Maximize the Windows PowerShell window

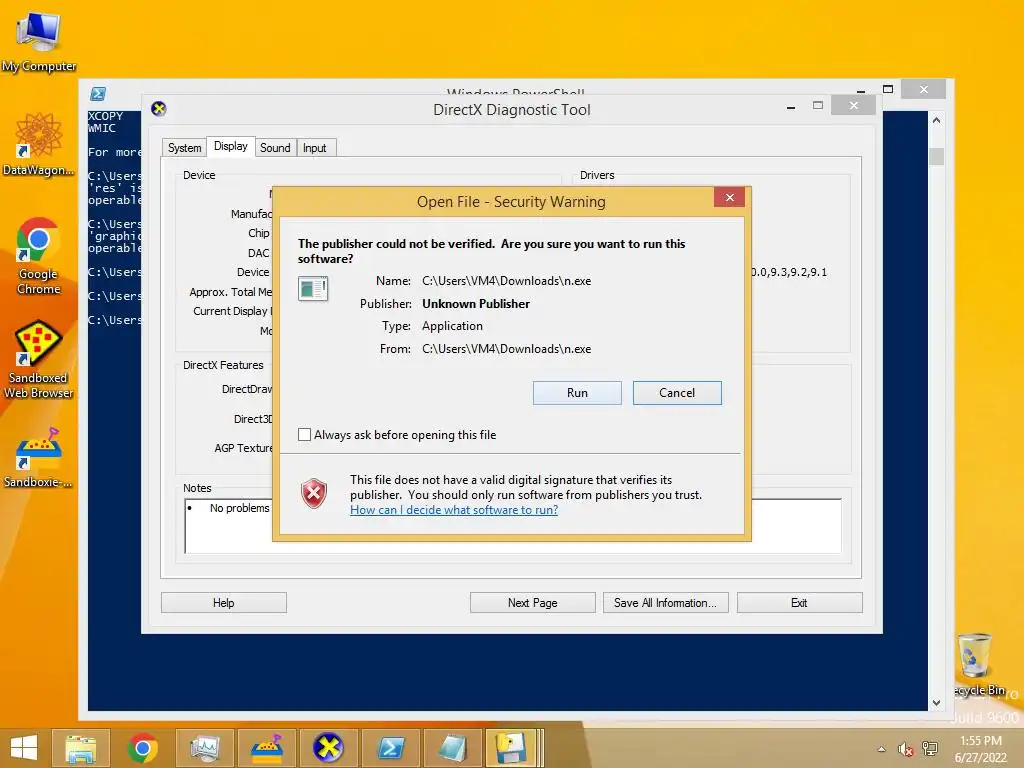[x=888, y=89]
